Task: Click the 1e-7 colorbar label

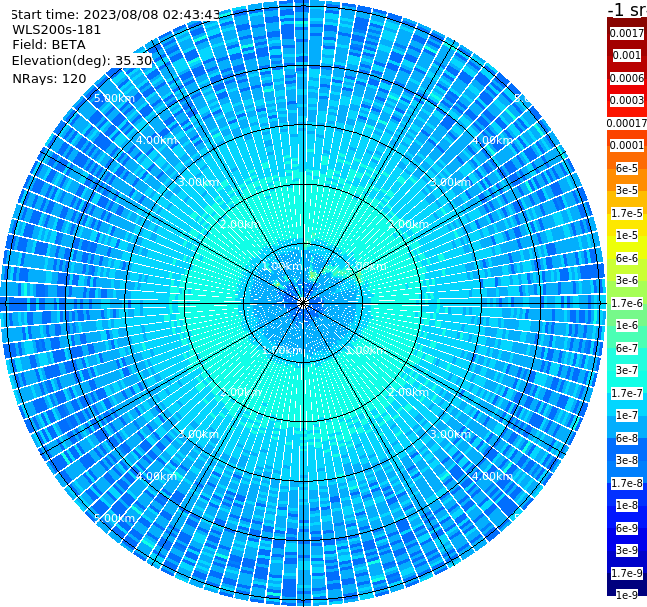Action: [x=627, y=415]
